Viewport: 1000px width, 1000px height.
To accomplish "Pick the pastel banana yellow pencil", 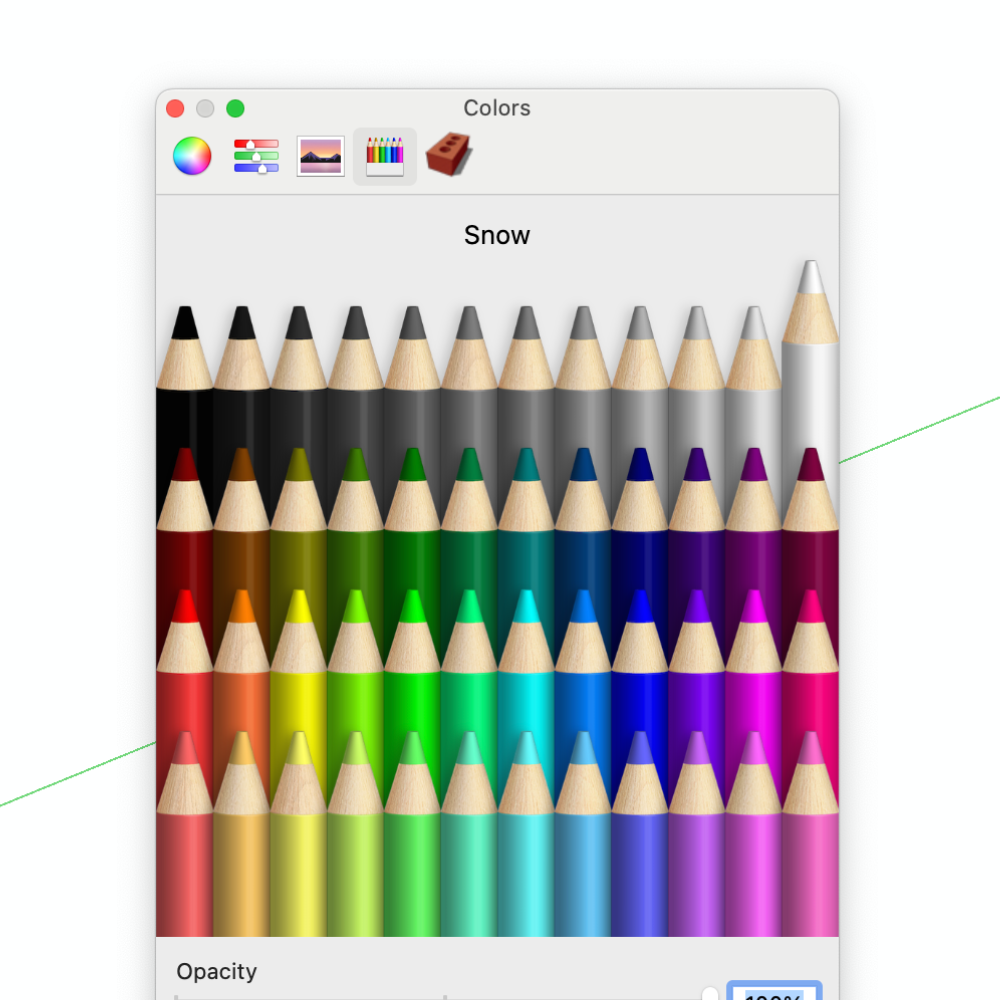I will 298,833.
